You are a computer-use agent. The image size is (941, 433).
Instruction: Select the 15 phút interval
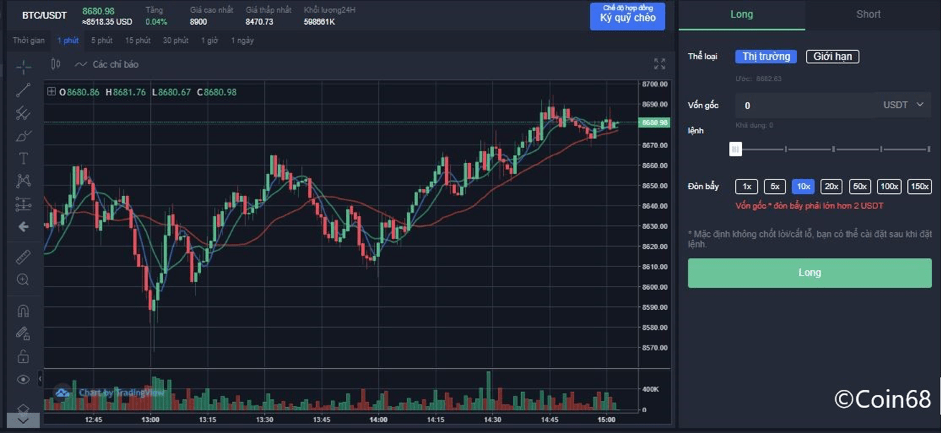coord(137,40)
